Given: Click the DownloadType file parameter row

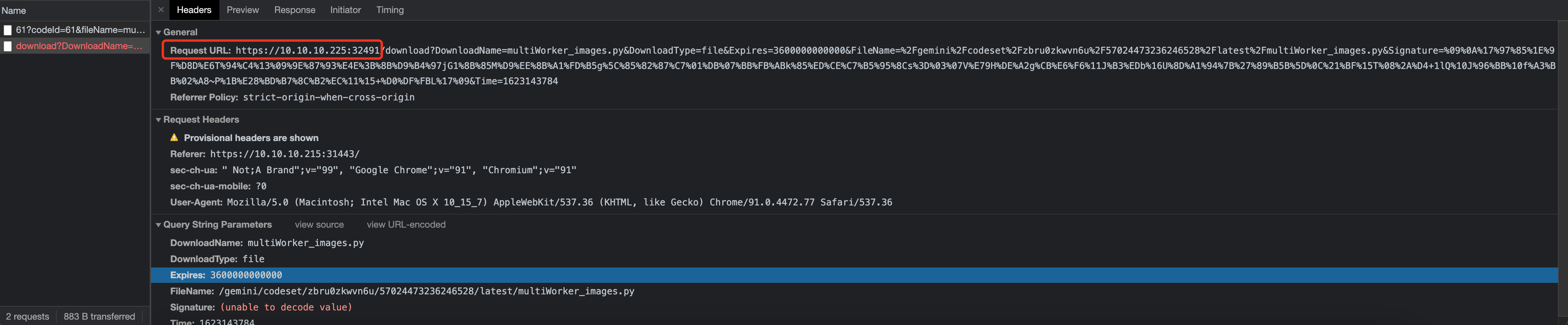Looking at the screenshot, I should 217,259.
